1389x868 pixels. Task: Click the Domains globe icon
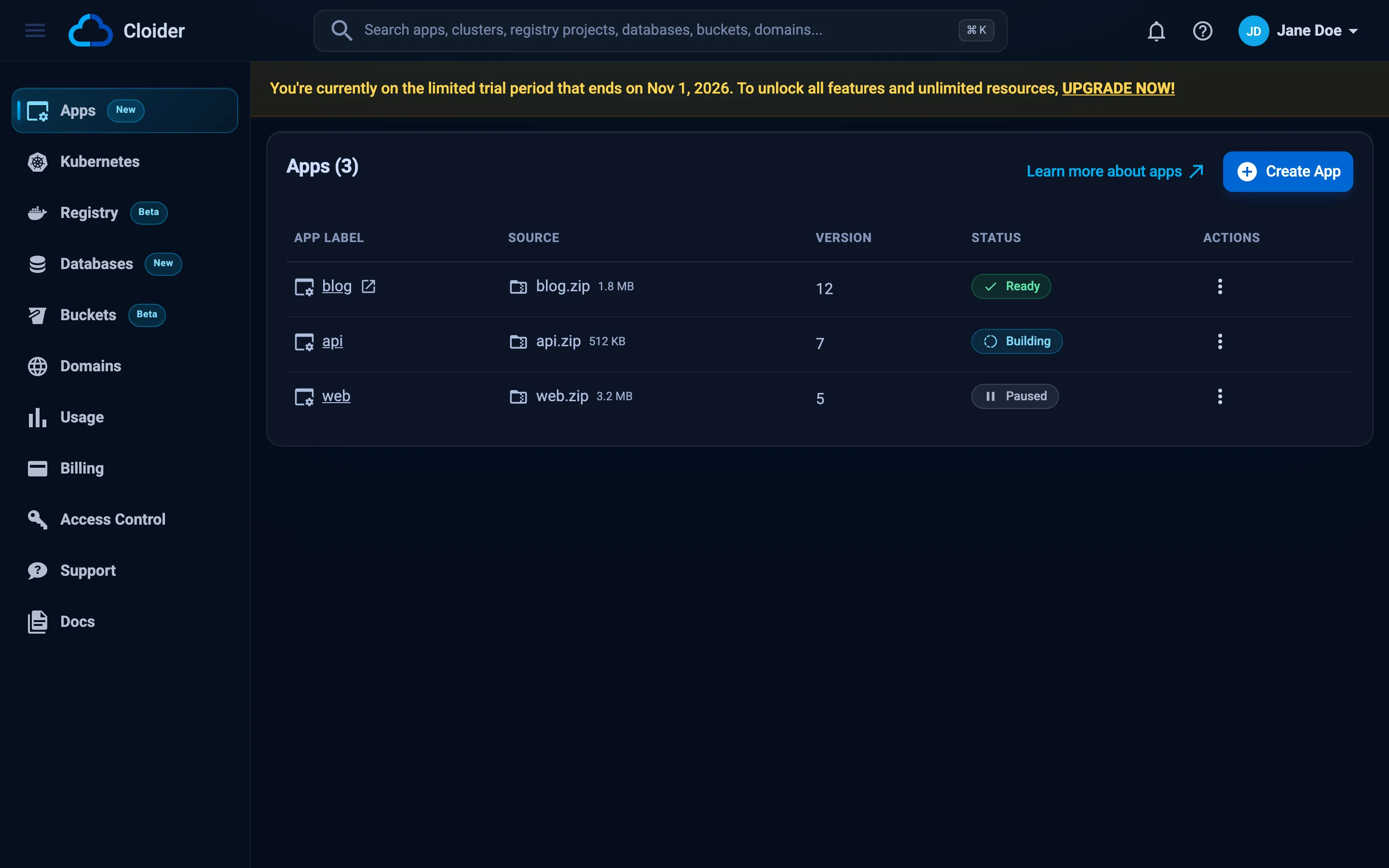pos(37,366)
